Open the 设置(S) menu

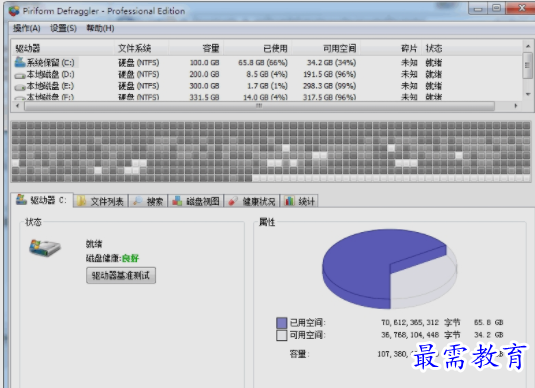[63, 28]
